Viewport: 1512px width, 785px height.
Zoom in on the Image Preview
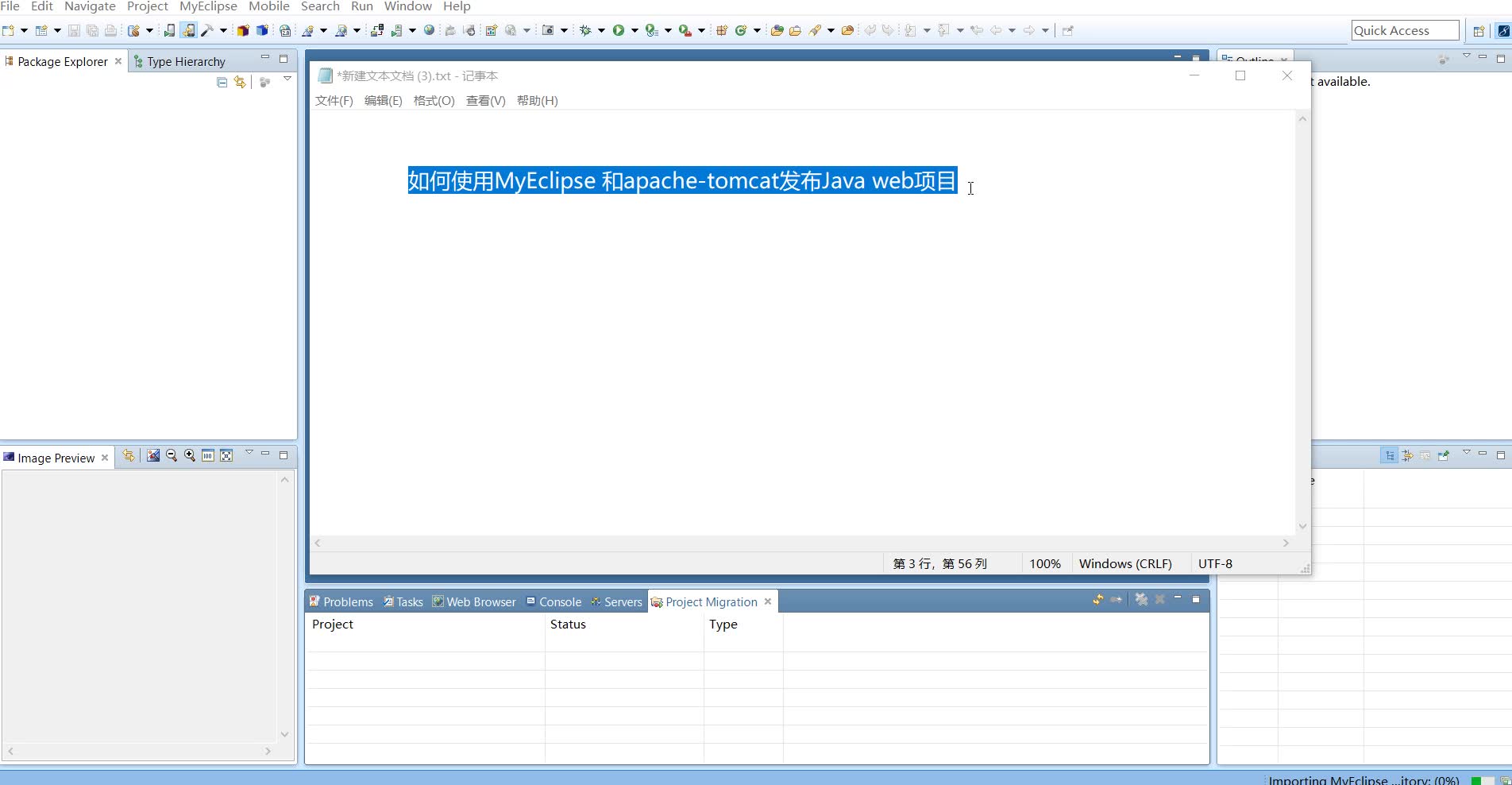(190, 455)
